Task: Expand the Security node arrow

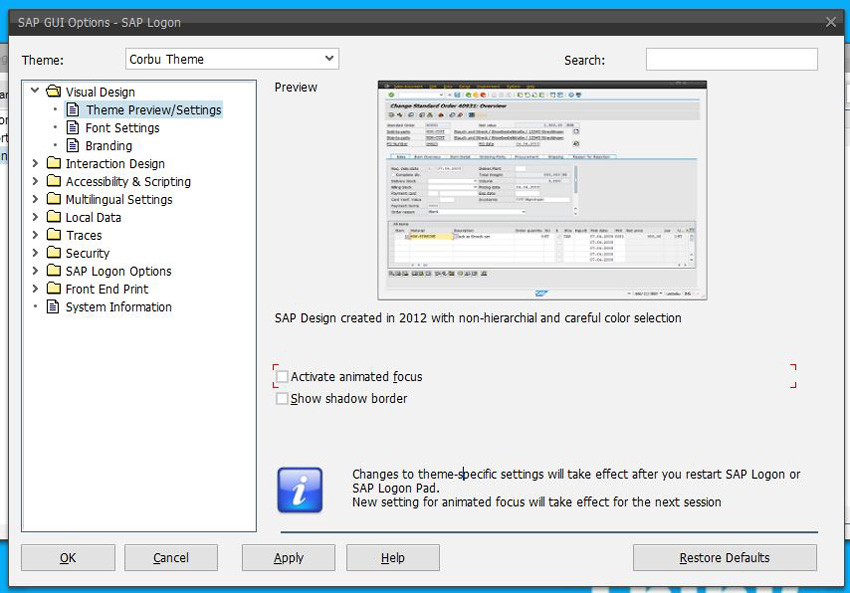Action: (35, 253)
